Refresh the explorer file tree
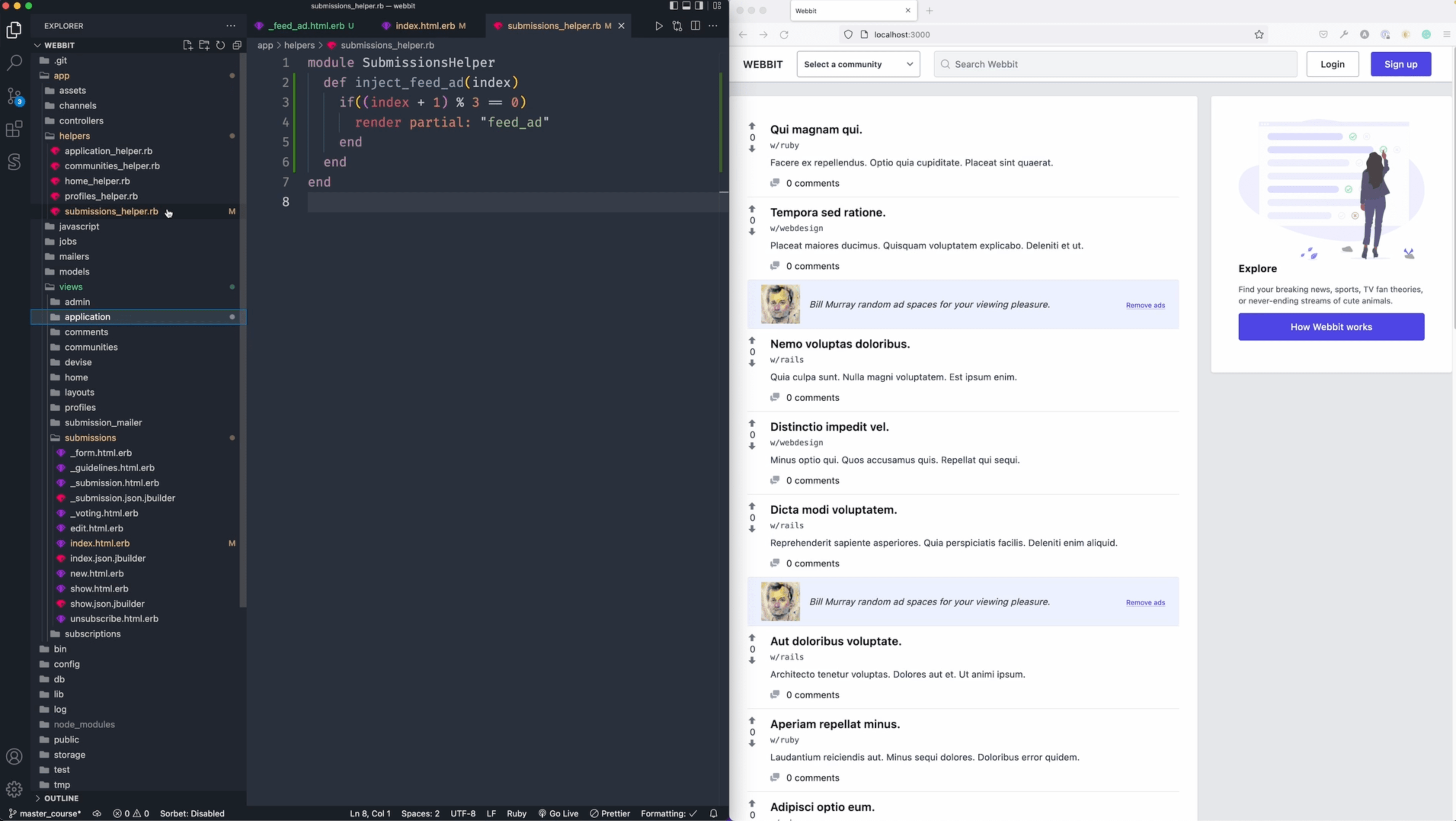1456x821 pixels. [x=221, y=45]
